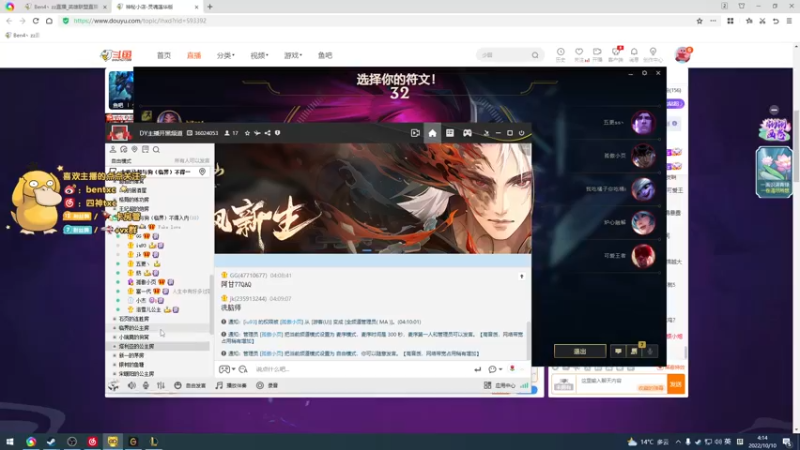Collapse the floating activity widget minus button
Image resolution: width=800 pixels, height=450 pixels.
(774, 110)
